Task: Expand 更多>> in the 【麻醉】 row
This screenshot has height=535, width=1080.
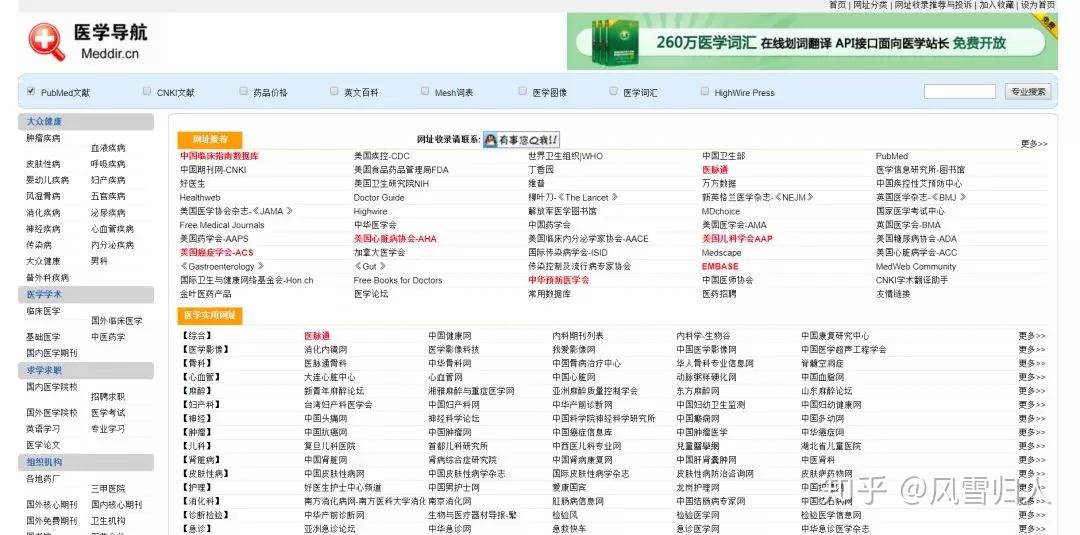Action: point(1032,391)
